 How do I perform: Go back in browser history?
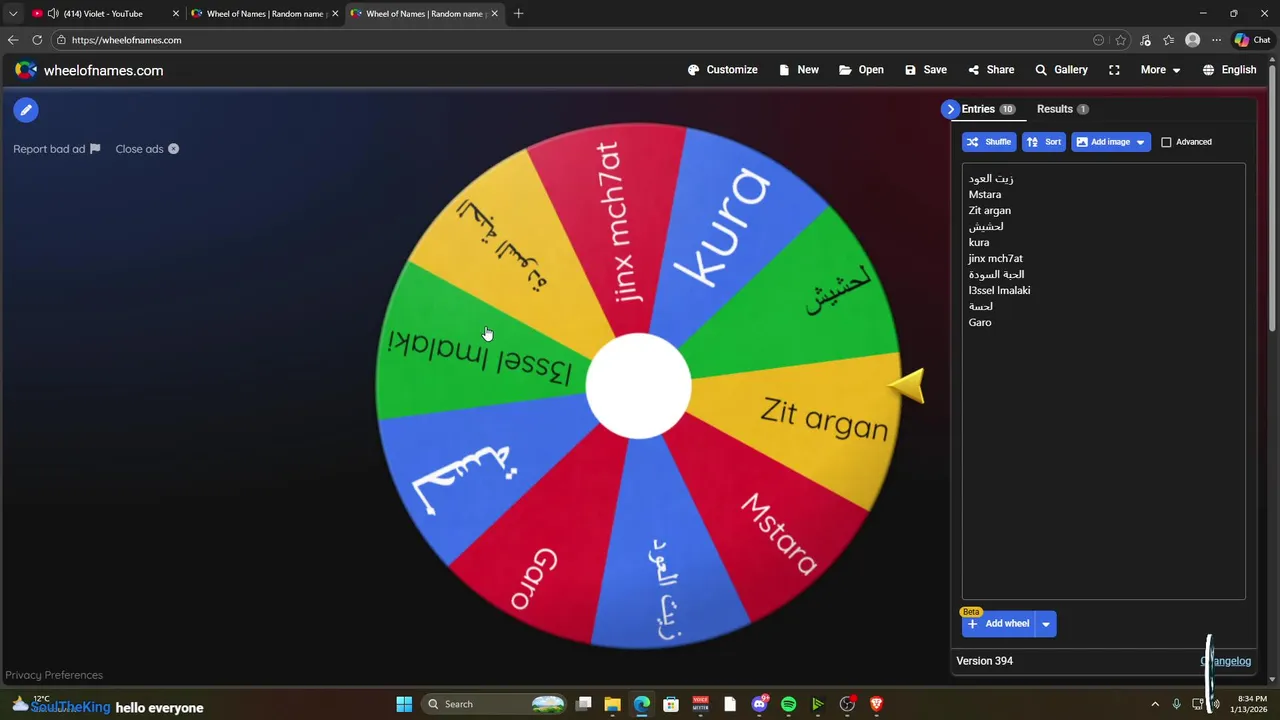click(13, 40)
